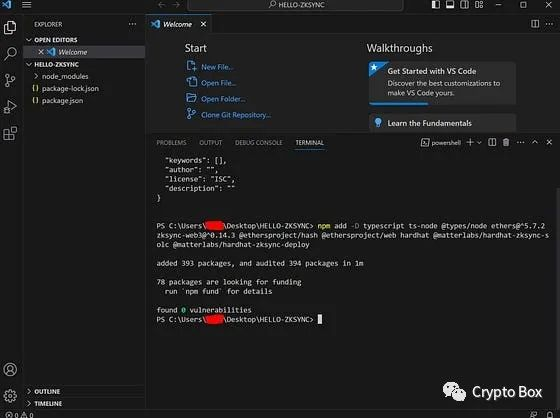This screenshot has width=560, height=418.
Task: Close the Welcome entry in Open Editors
Action: pos(41,52)
